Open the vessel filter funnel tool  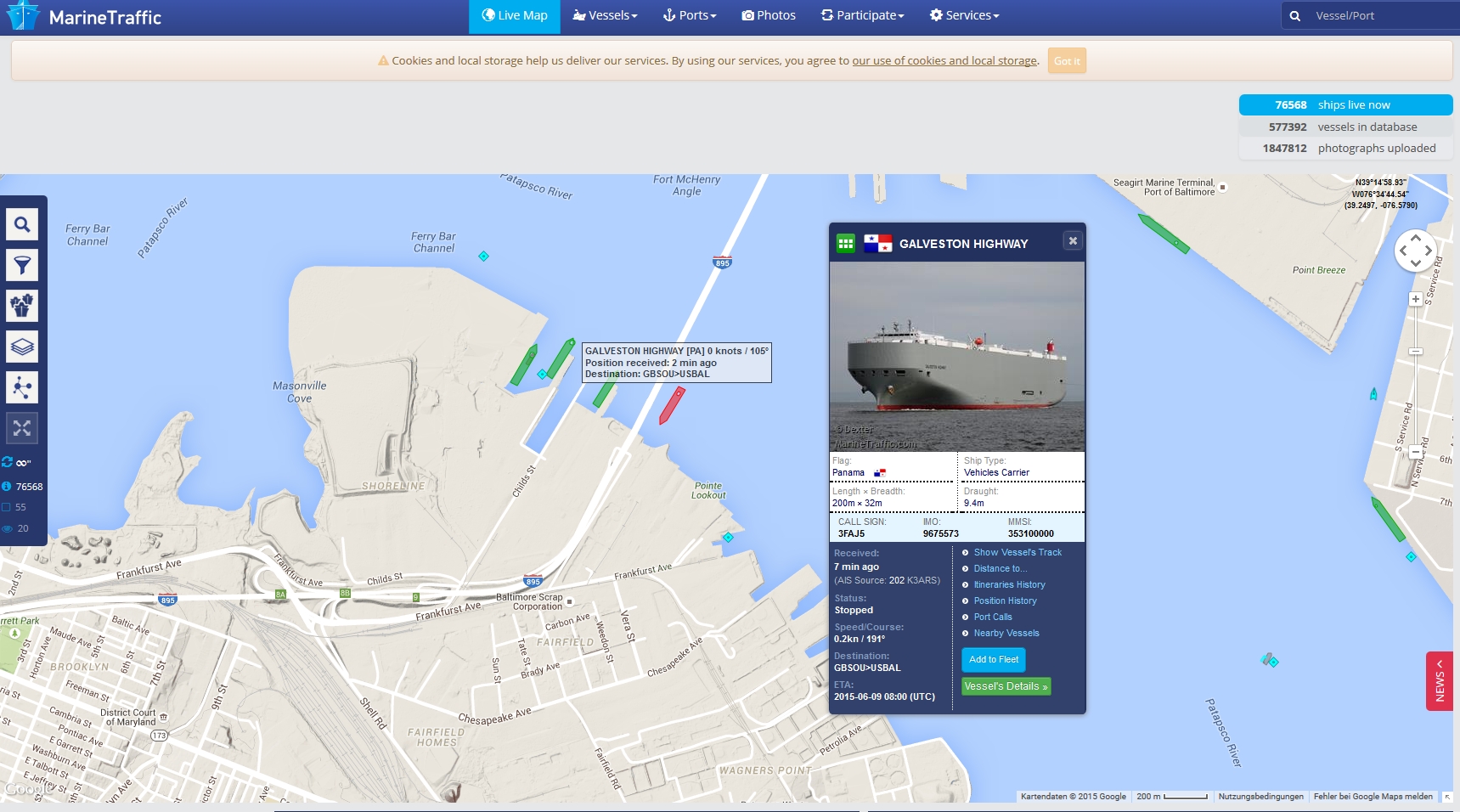pos(22,265)
